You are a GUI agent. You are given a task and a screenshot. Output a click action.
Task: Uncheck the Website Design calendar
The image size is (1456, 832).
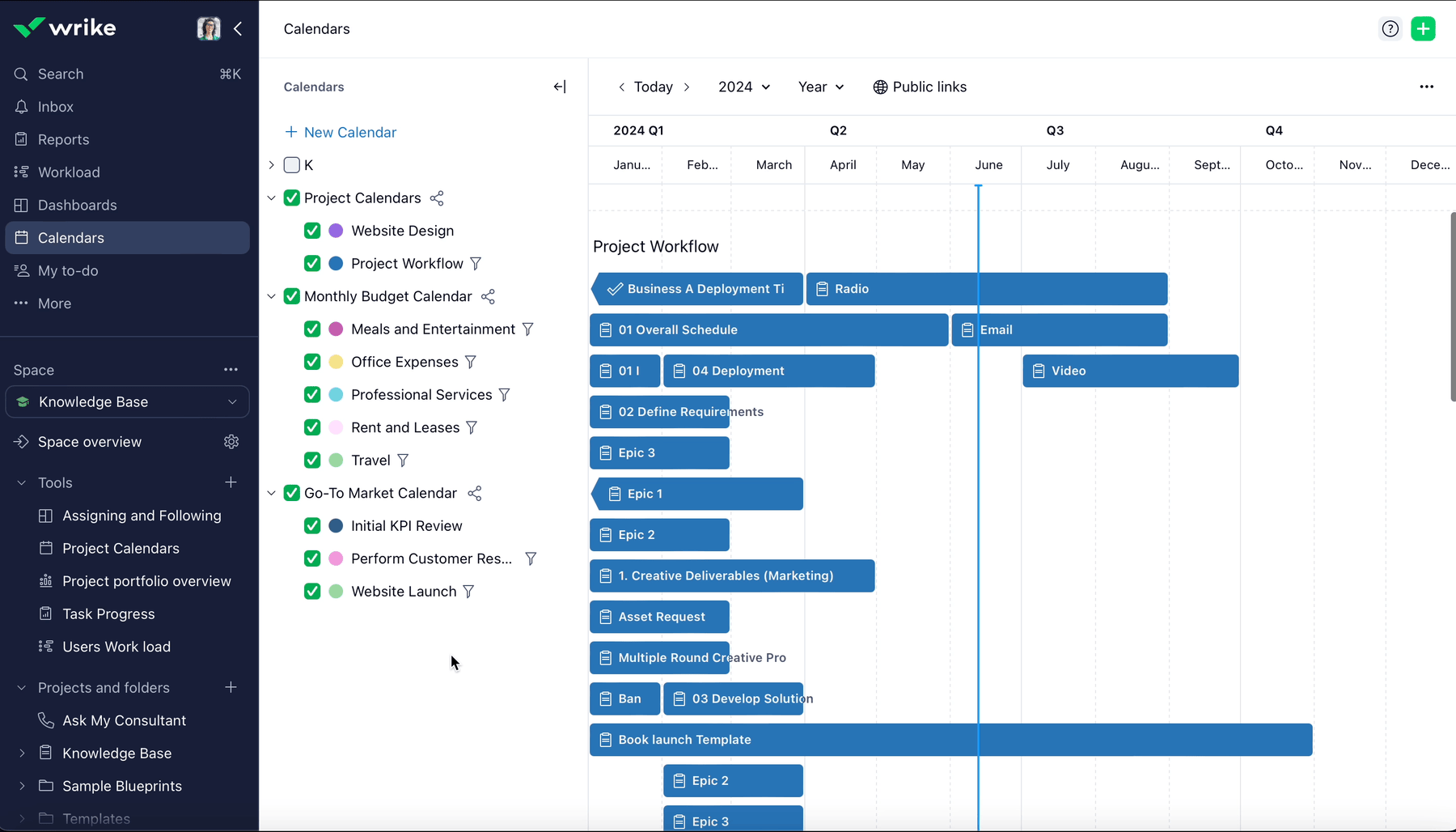[312, 231]
